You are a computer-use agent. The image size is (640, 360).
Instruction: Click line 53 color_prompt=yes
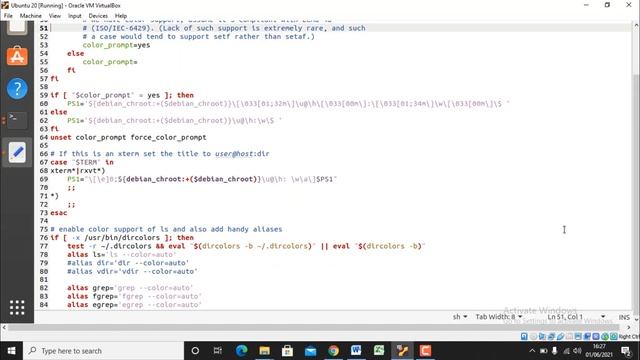pos(116,45)
